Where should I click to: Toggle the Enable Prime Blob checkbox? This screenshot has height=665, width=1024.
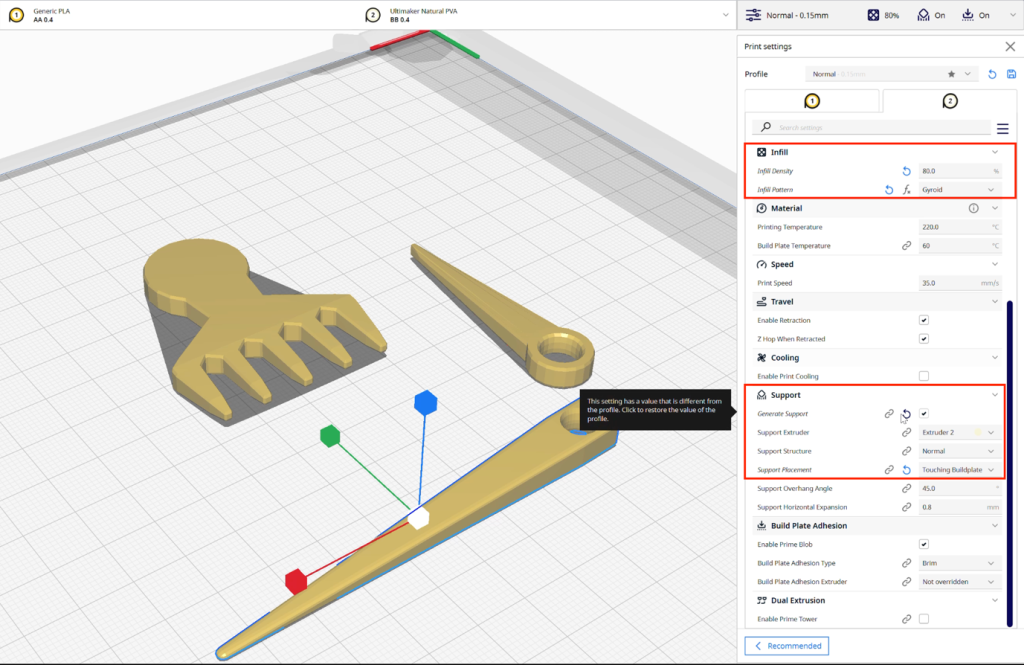(x=923, y=544)
